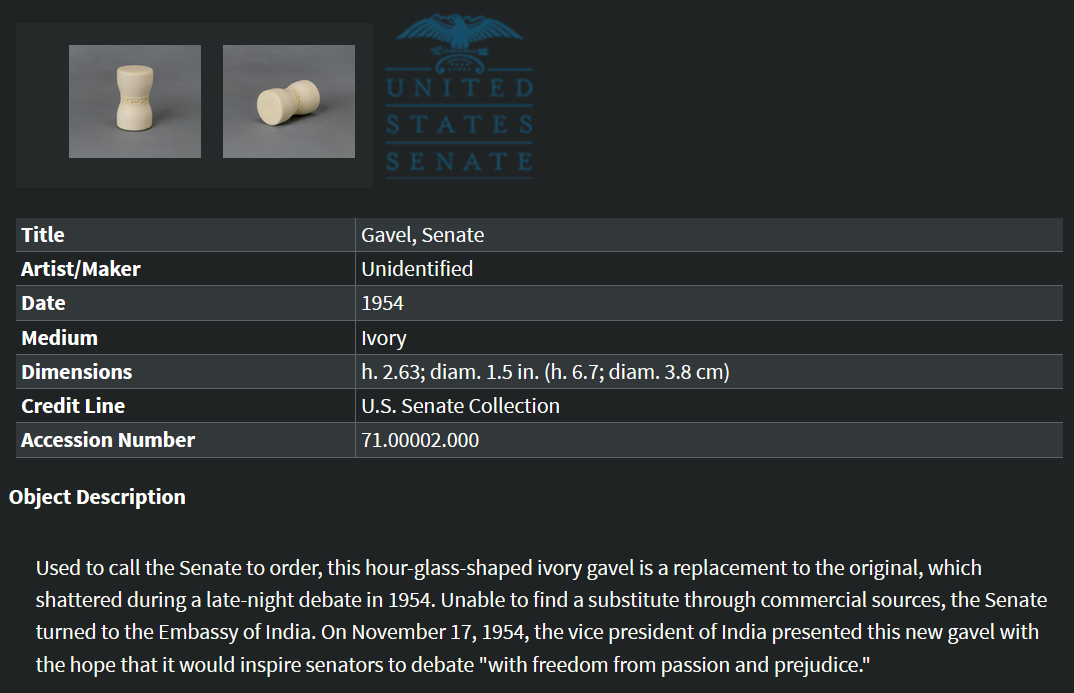Click the Object Description heading
Image resolution: width=1074 pixels, height=693 pixels.
pyautogui.click(x=97, y=497)
